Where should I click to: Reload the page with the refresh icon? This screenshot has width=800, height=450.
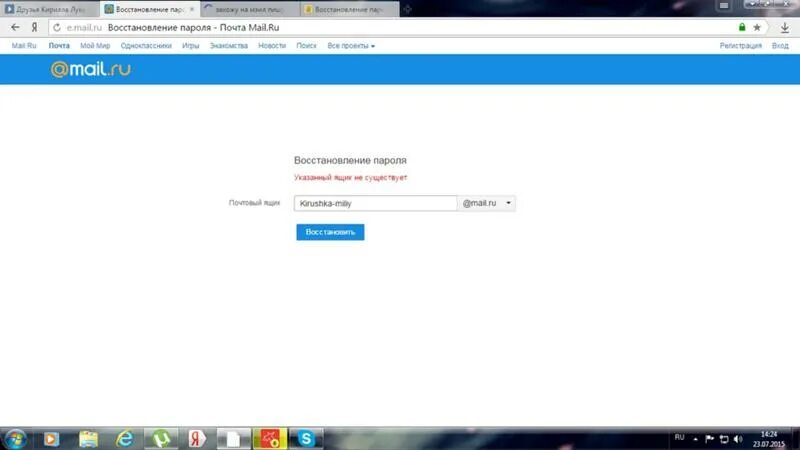pyautogui.click(x=57, y=28)
